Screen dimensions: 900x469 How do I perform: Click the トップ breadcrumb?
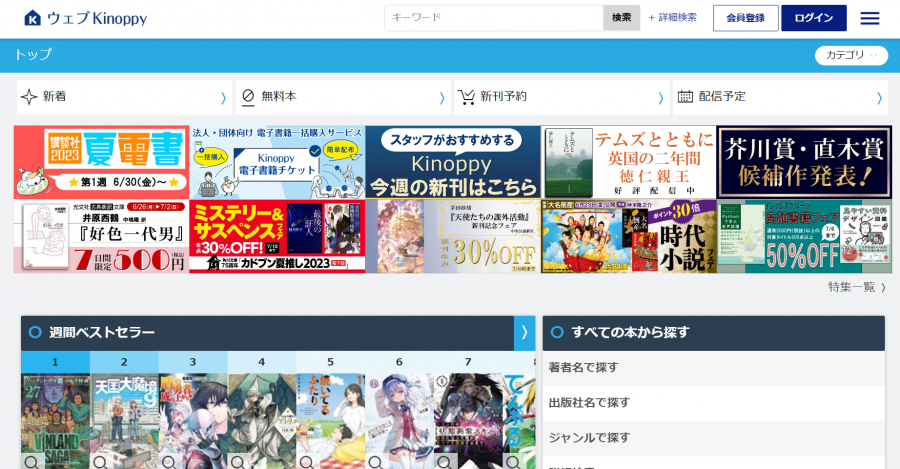tap(33, 55)
